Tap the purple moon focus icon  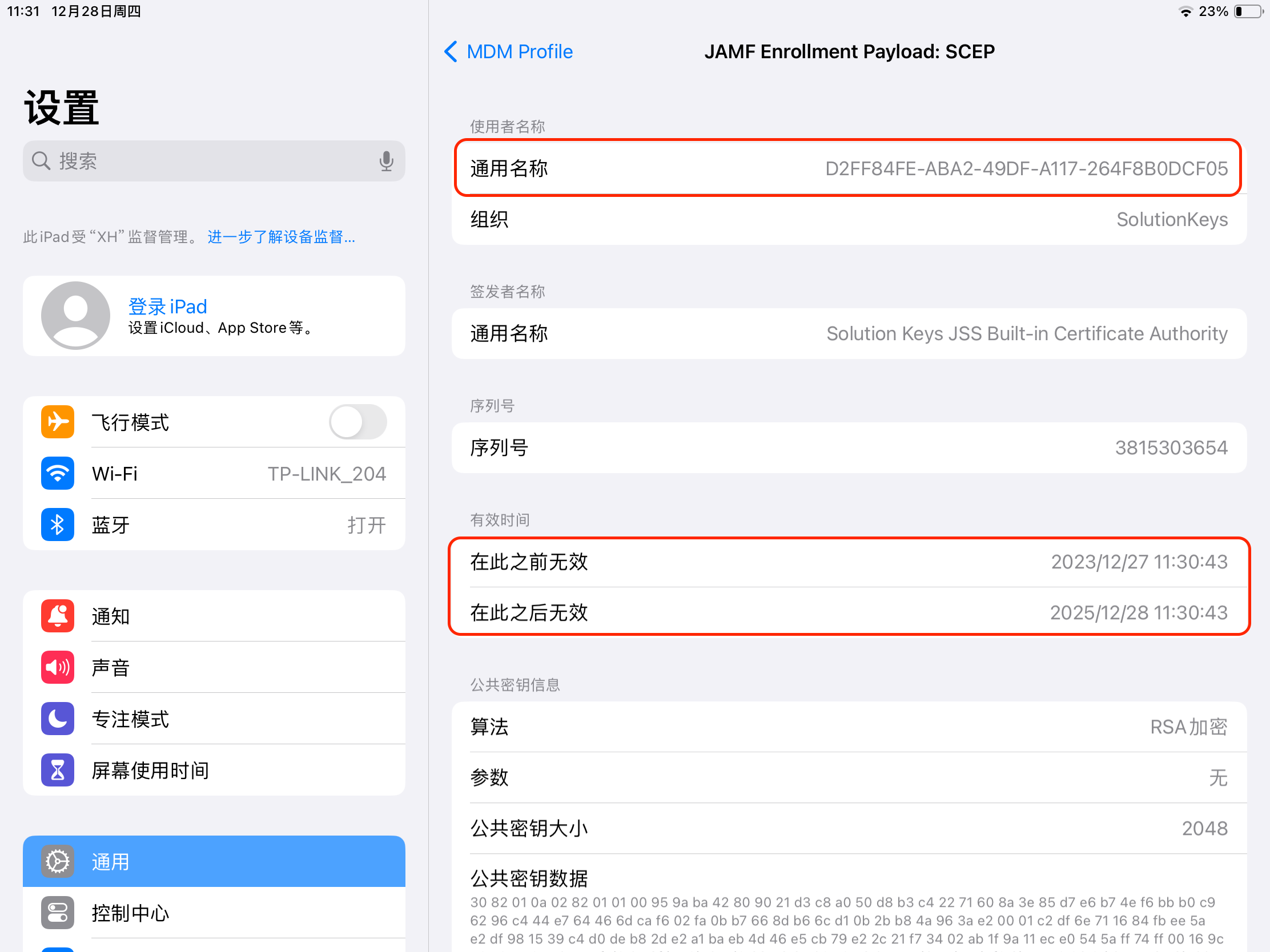pyautogui.click(x=58, y=719)
